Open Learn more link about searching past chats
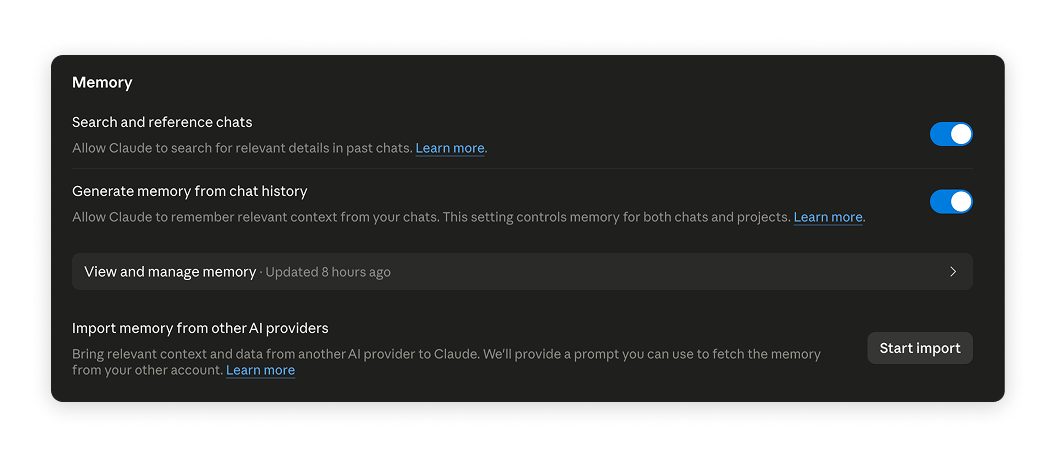1056x458 pixels. (x=450, y=148)
